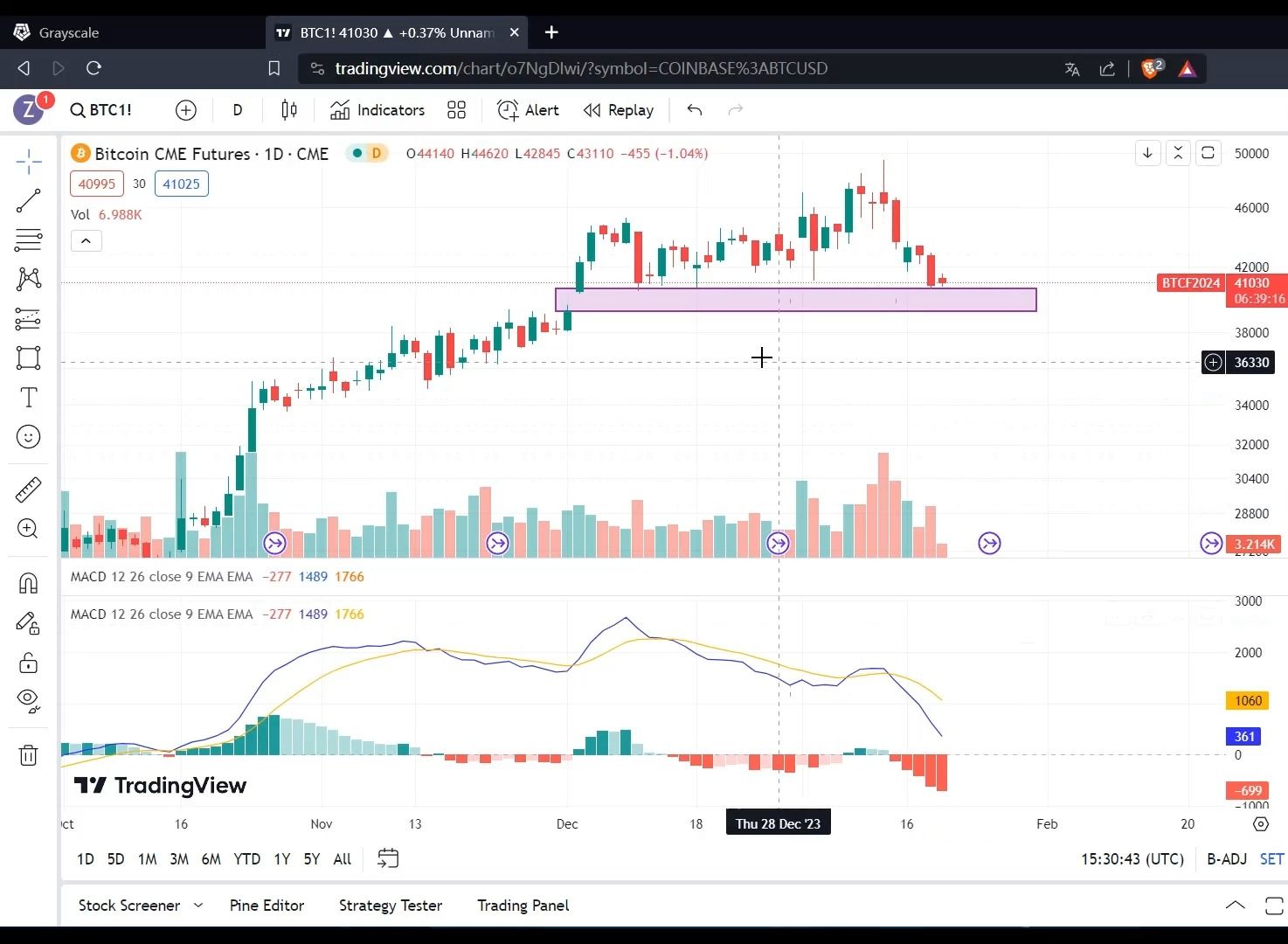Collapse the indicator legend chevron
The width and height of the screenshot is (1288, 944).
click(87, 241)
